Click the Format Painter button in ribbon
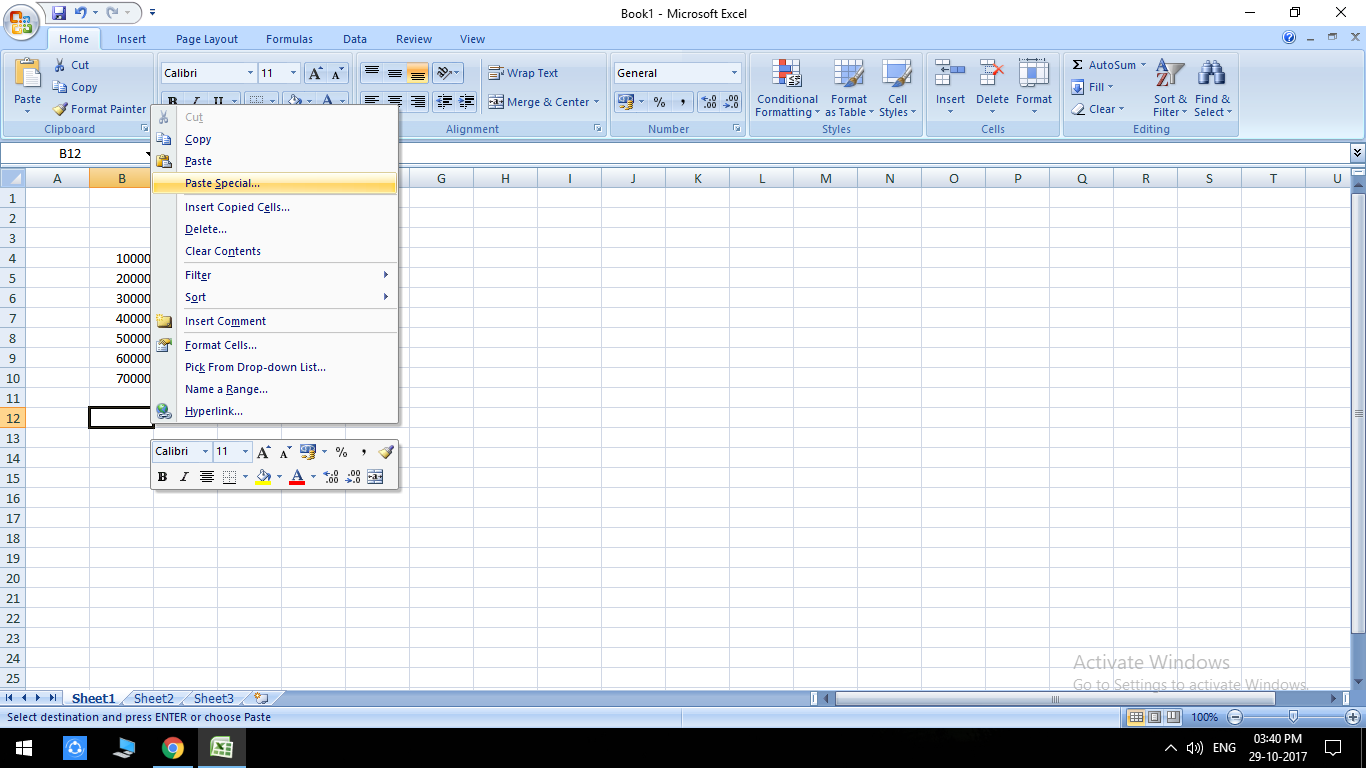 [99, 109]
